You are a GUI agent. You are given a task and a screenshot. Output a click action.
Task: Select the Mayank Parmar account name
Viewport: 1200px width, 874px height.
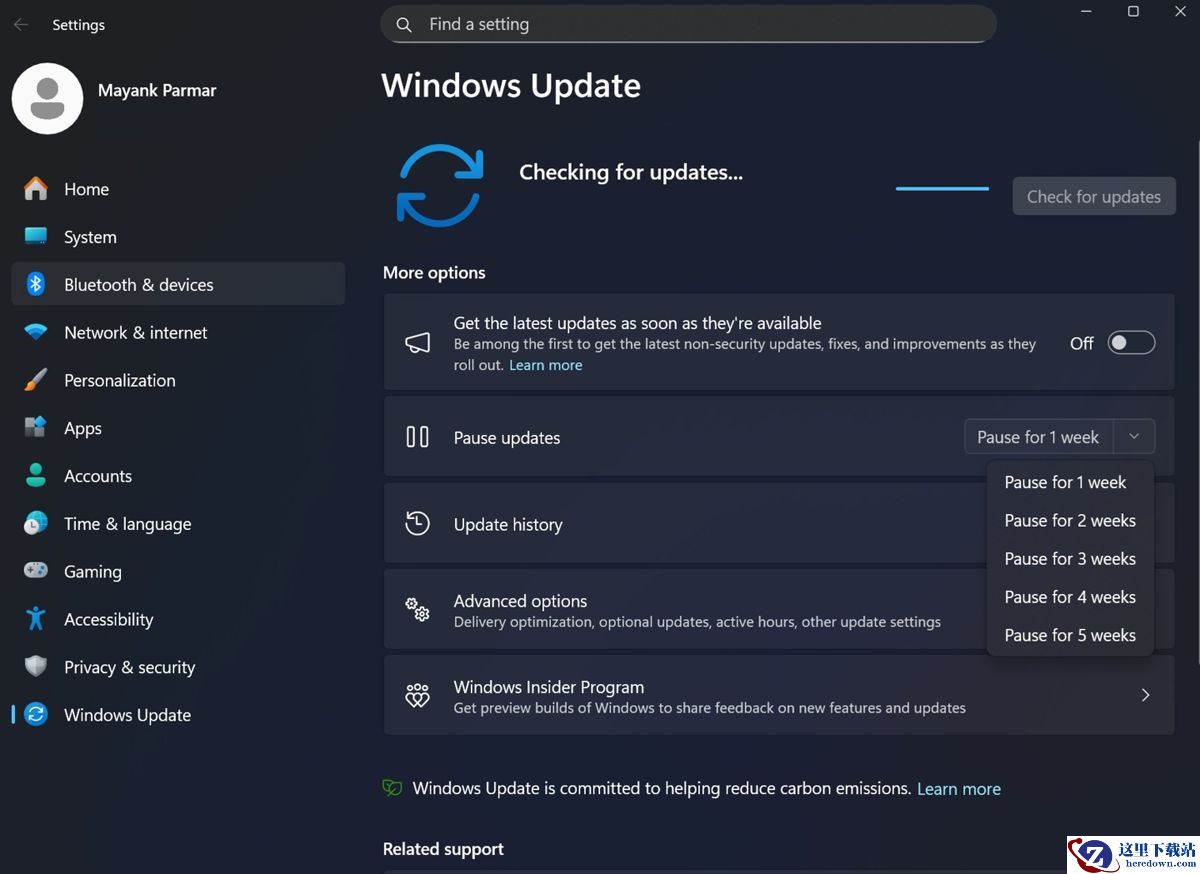(157, 90)
